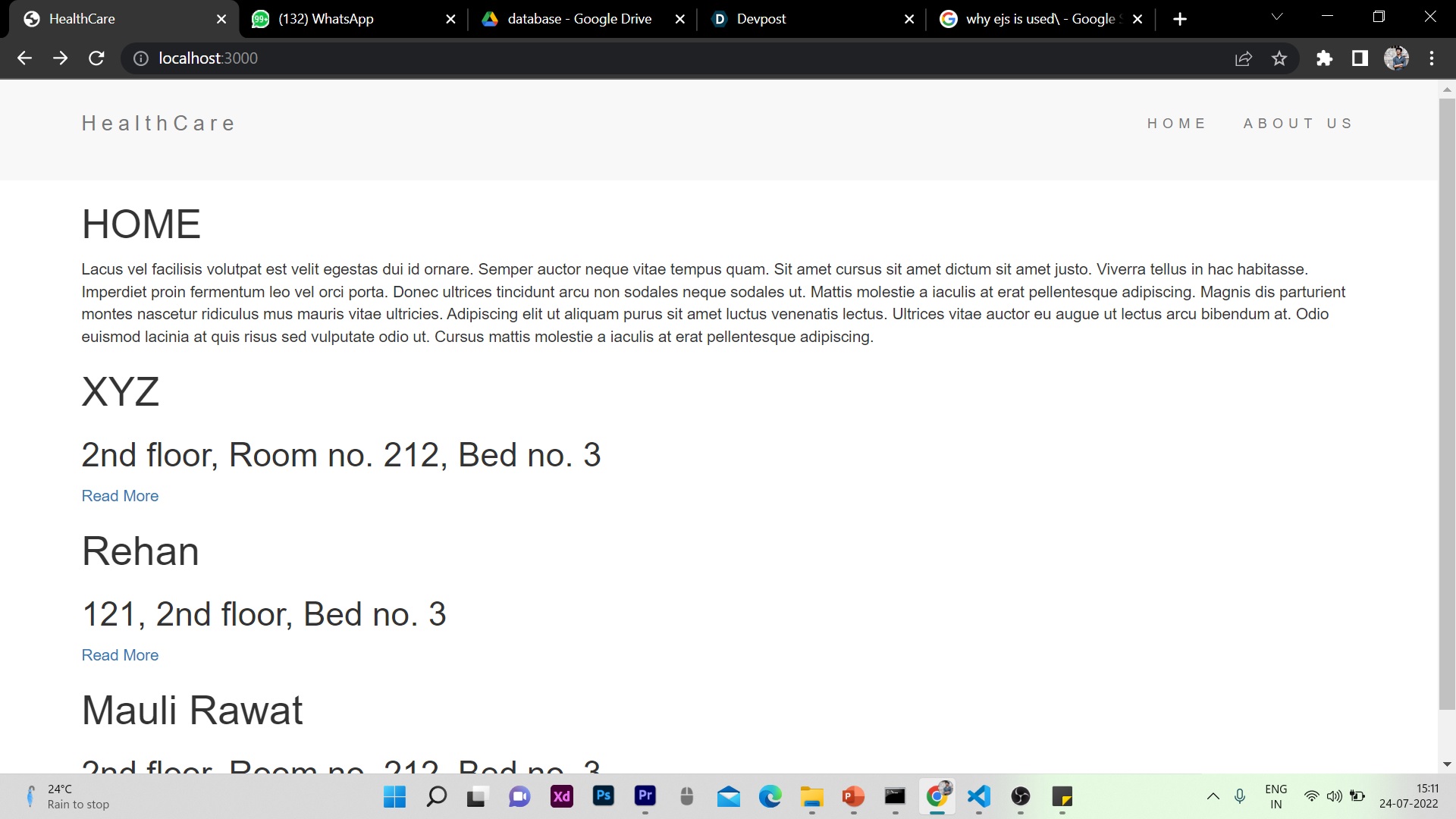Image resolution: width=1456 pixels, height=819 pixels.
Task: Toggle the browser side panel
Action: click(1360, 58)
